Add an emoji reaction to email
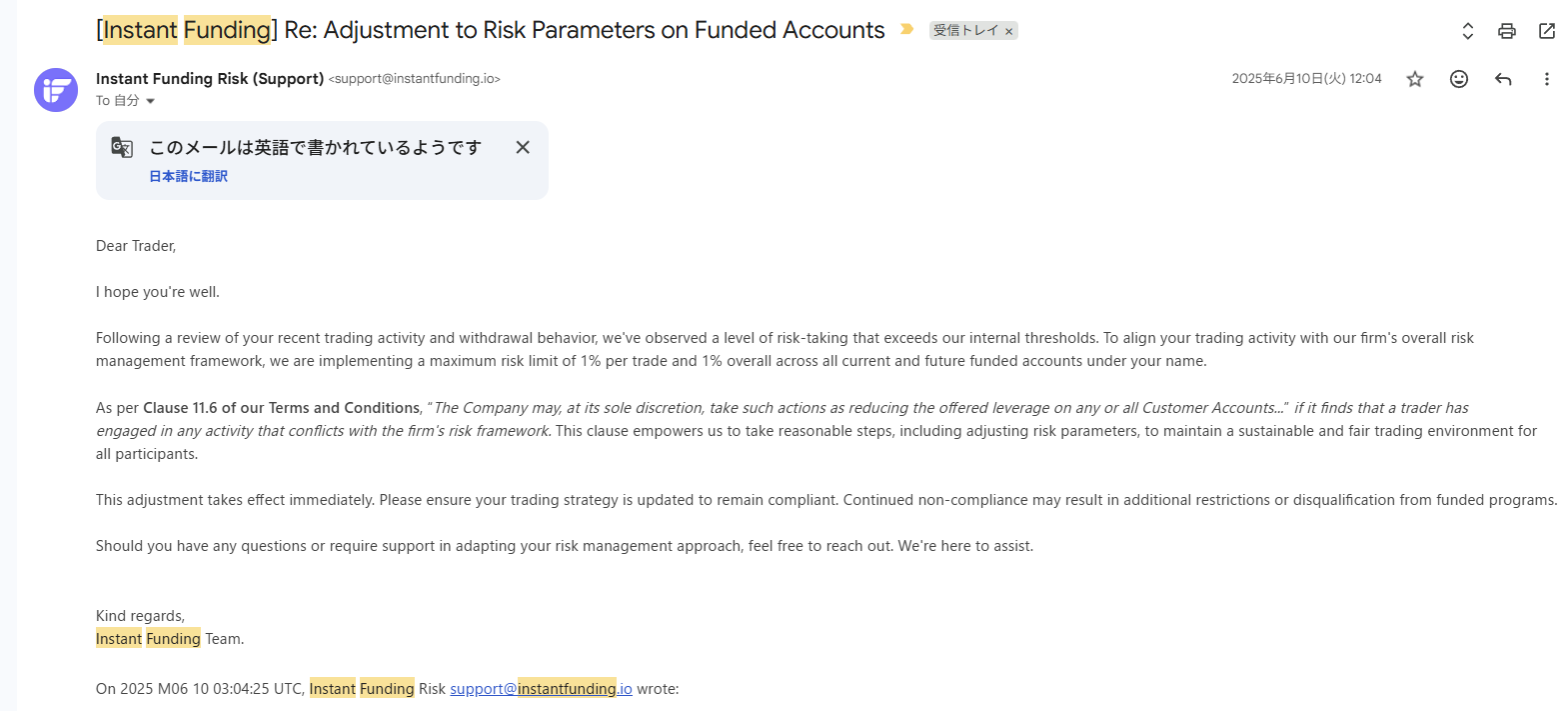1568x711 pixels. pyautogui.click(x=1458, y=79)
